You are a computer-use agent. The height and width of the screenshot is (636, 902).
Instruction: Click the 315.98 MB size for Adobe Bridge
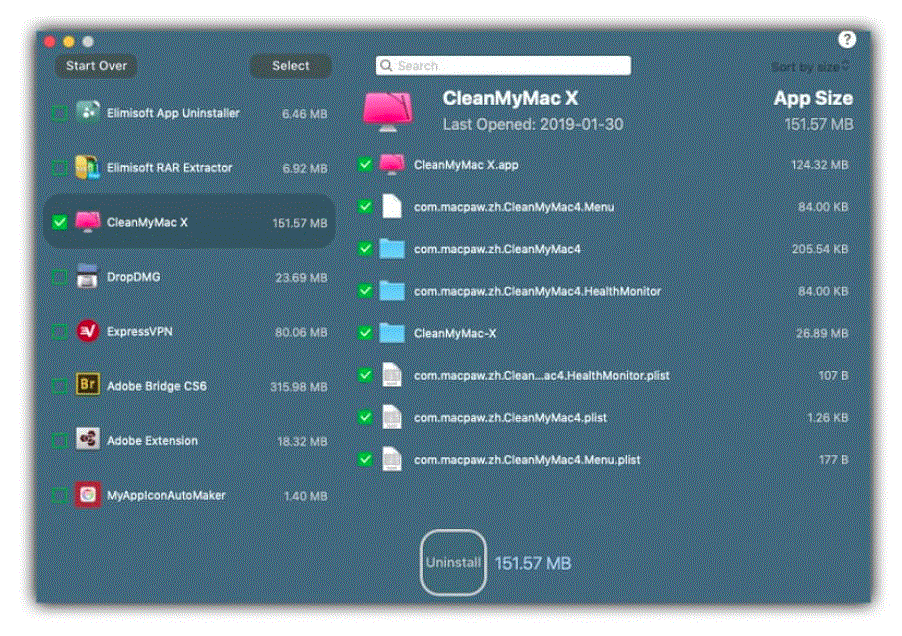pos(299,387)
